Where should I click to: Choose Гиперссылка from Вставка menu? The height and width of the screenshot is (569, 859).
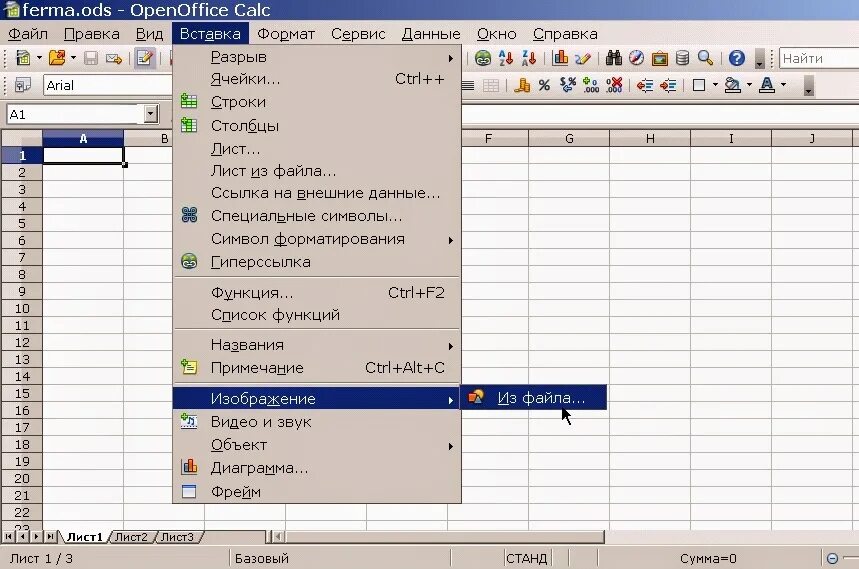(x=317, y=262)
